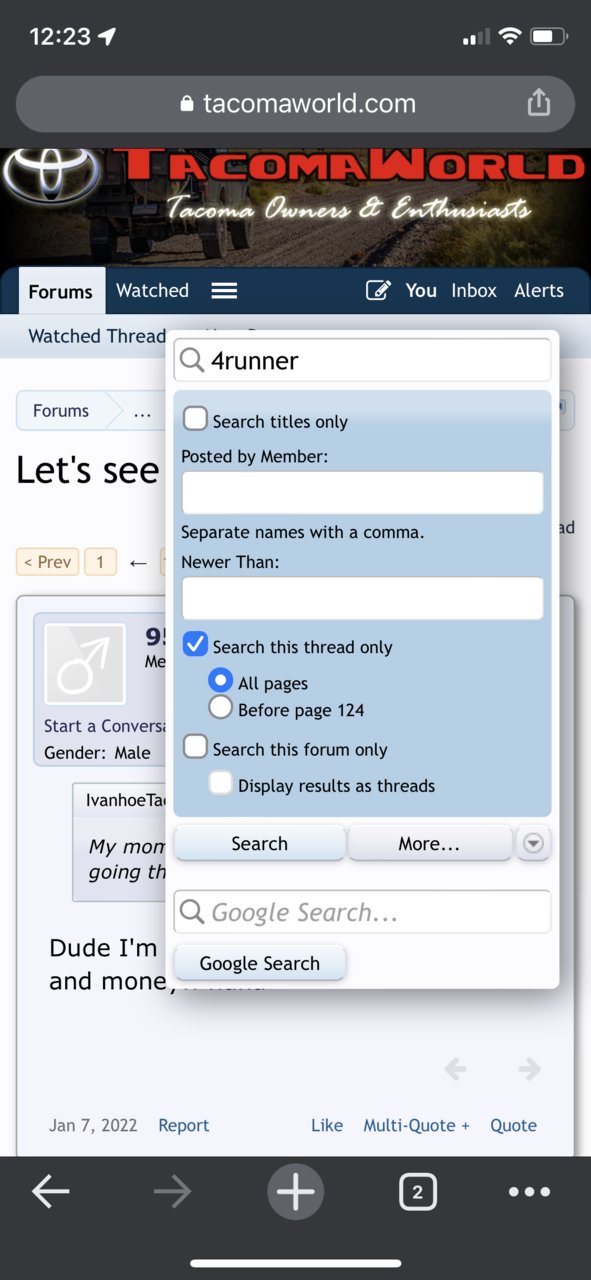Open the browser three-dots menu

click(529, 1191)
